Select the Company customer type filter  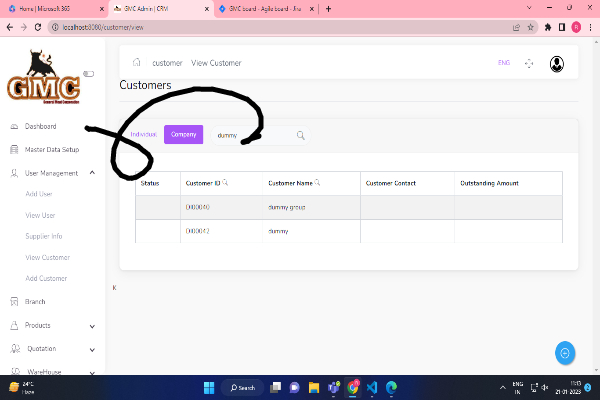183,134
